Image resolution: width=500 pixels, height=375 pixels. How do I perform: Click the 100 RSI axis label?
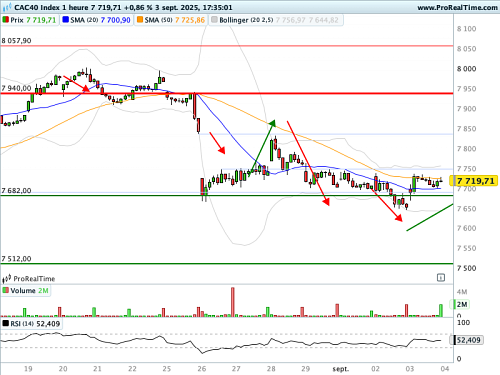point(463,323)
